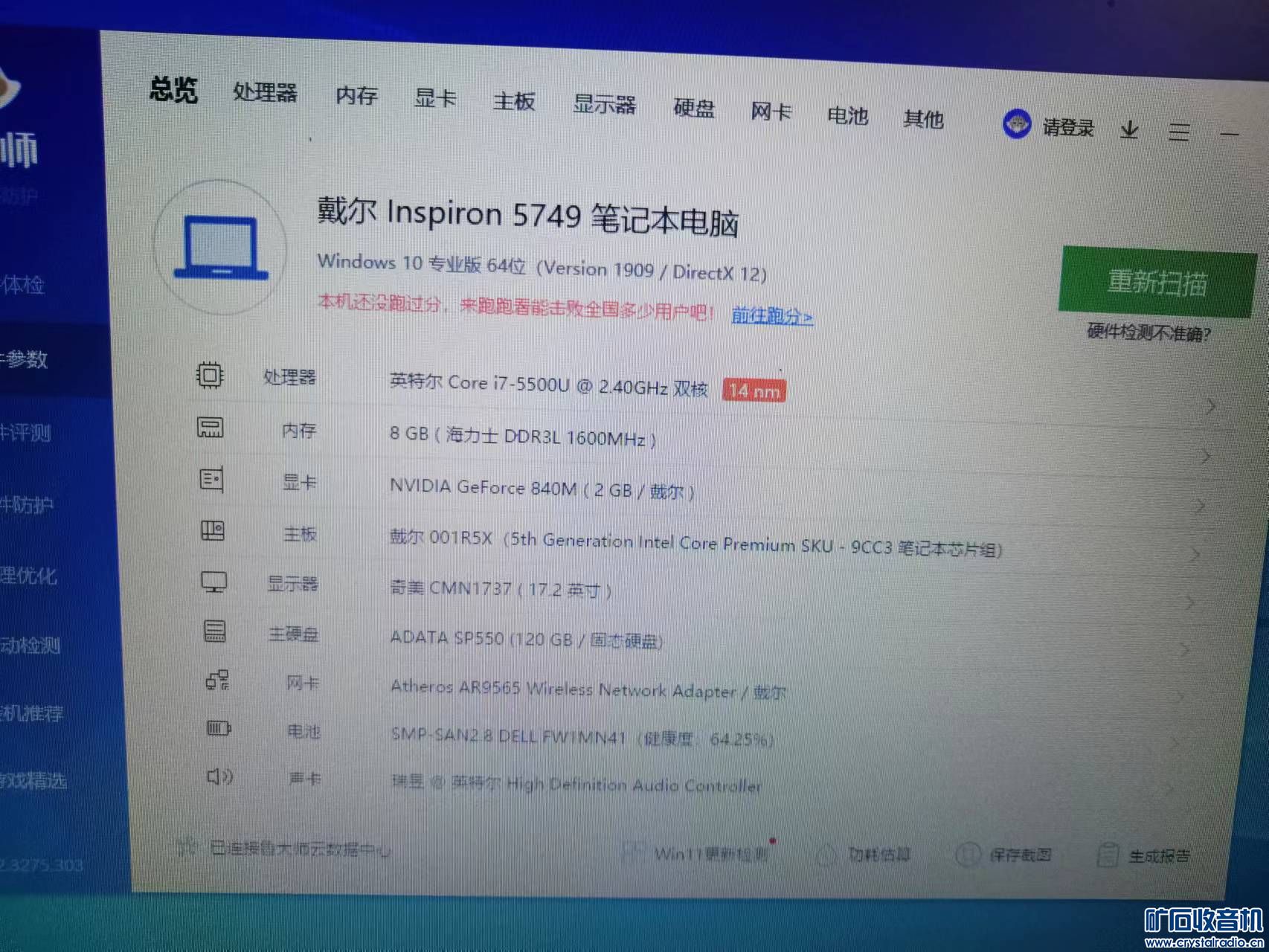This screenshot has width=1269, height=952.
Task: Follow the 前往跑分> link
Action: pyautogui.click(x=772, y=316)
